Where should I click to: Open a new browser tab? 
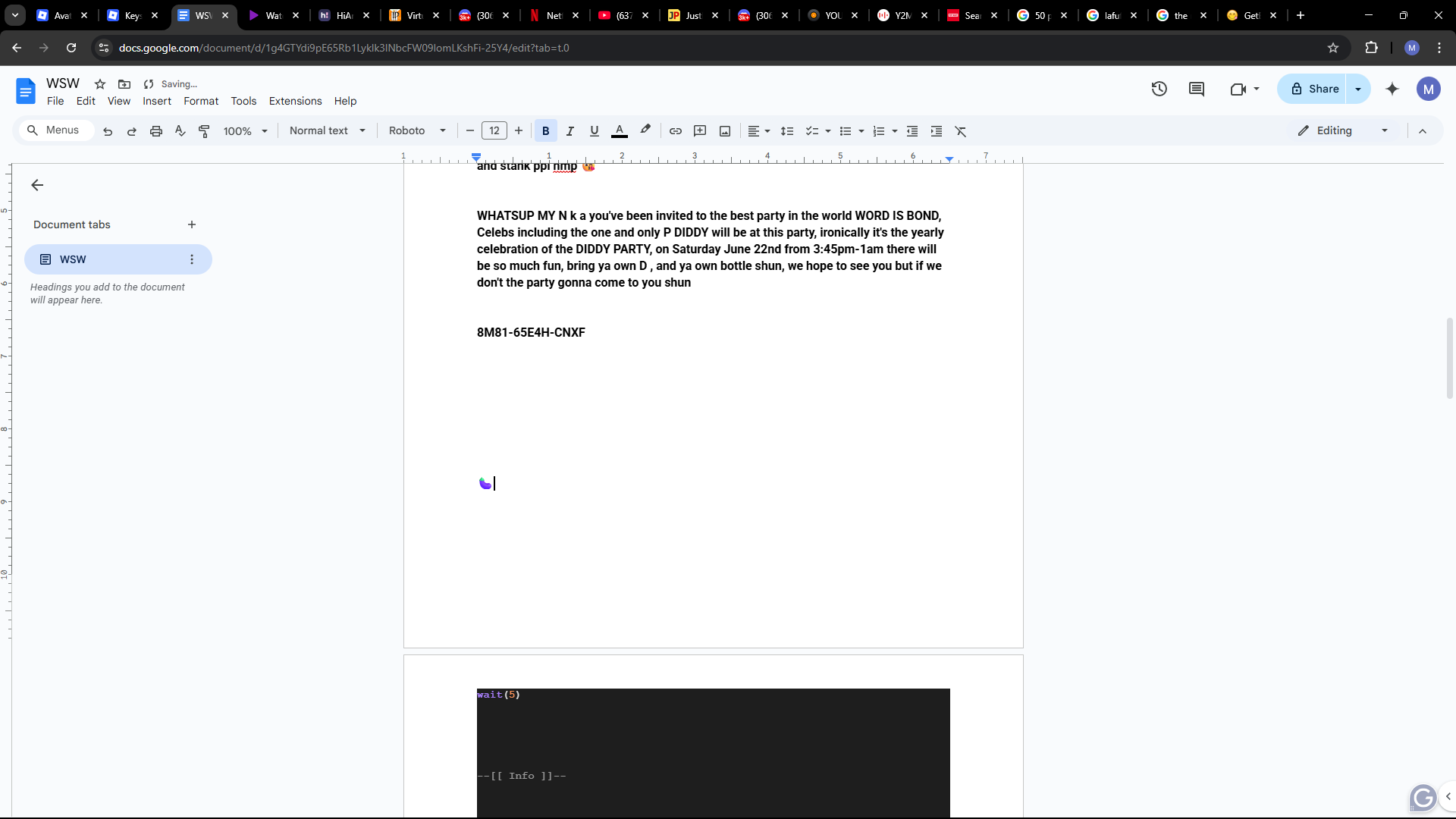(x=1301, y=15)
